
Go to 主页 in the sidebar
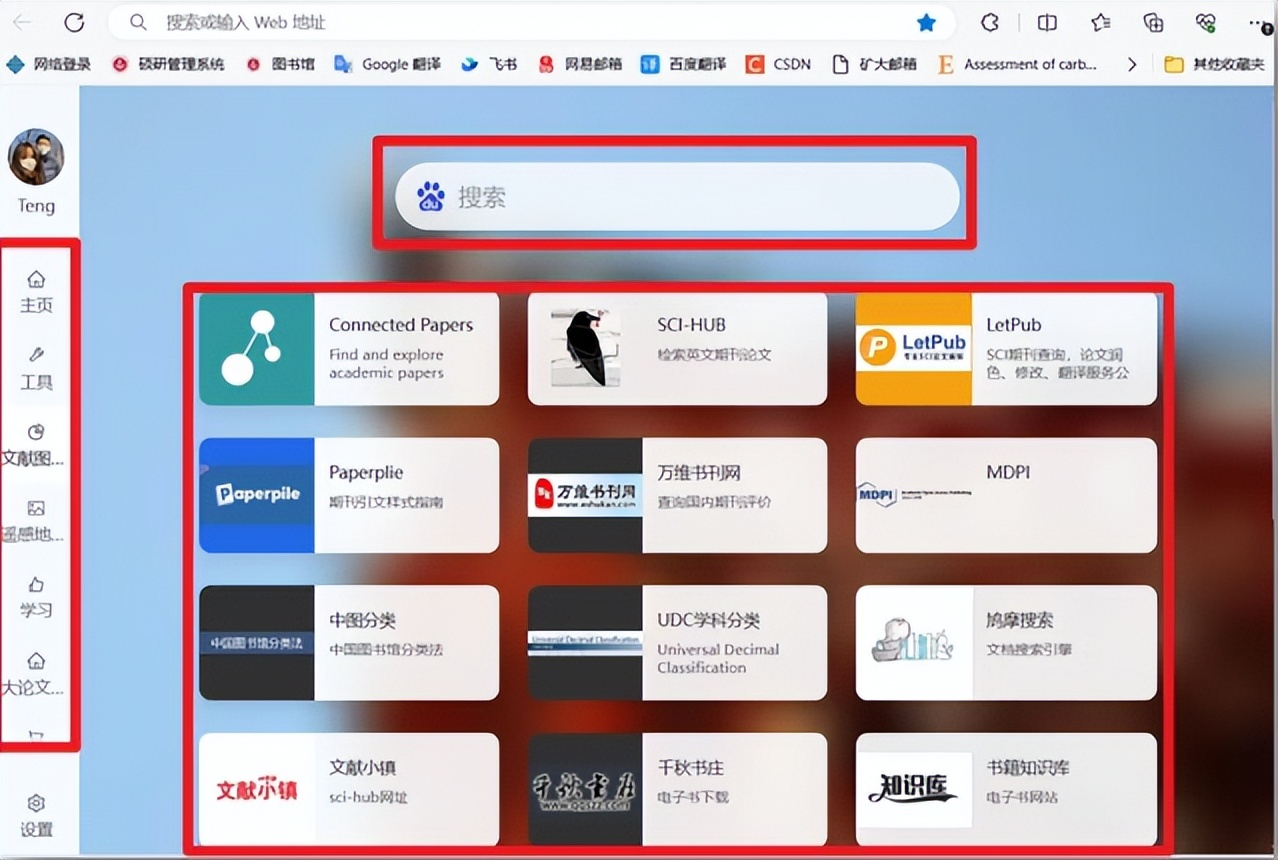pyautogui.click(x=36, y=291)
